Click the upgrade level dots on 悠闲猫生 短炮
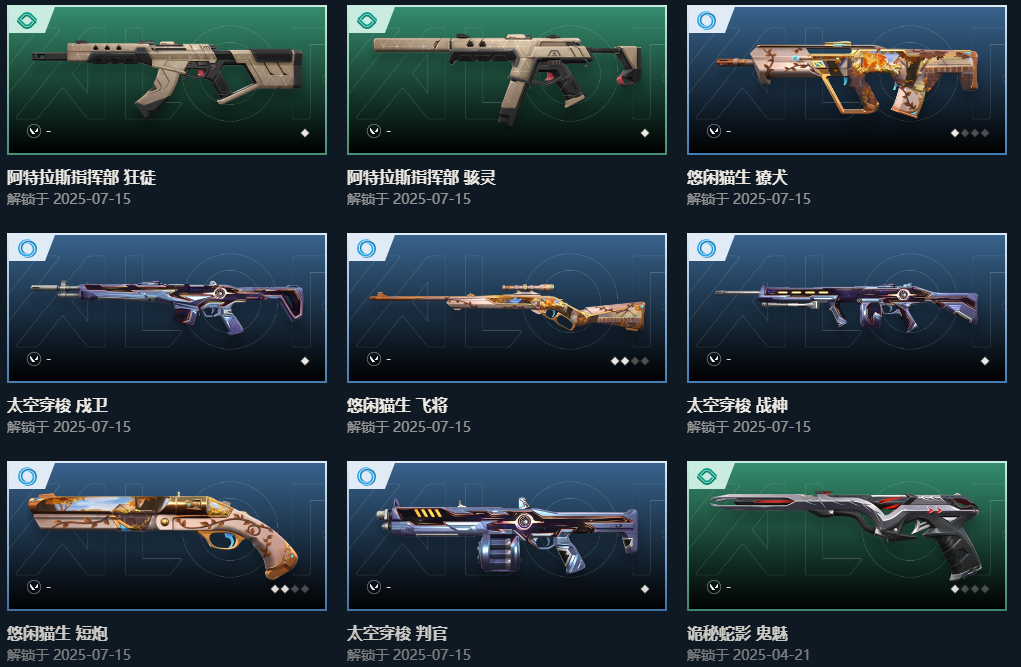 pos(290,589)
